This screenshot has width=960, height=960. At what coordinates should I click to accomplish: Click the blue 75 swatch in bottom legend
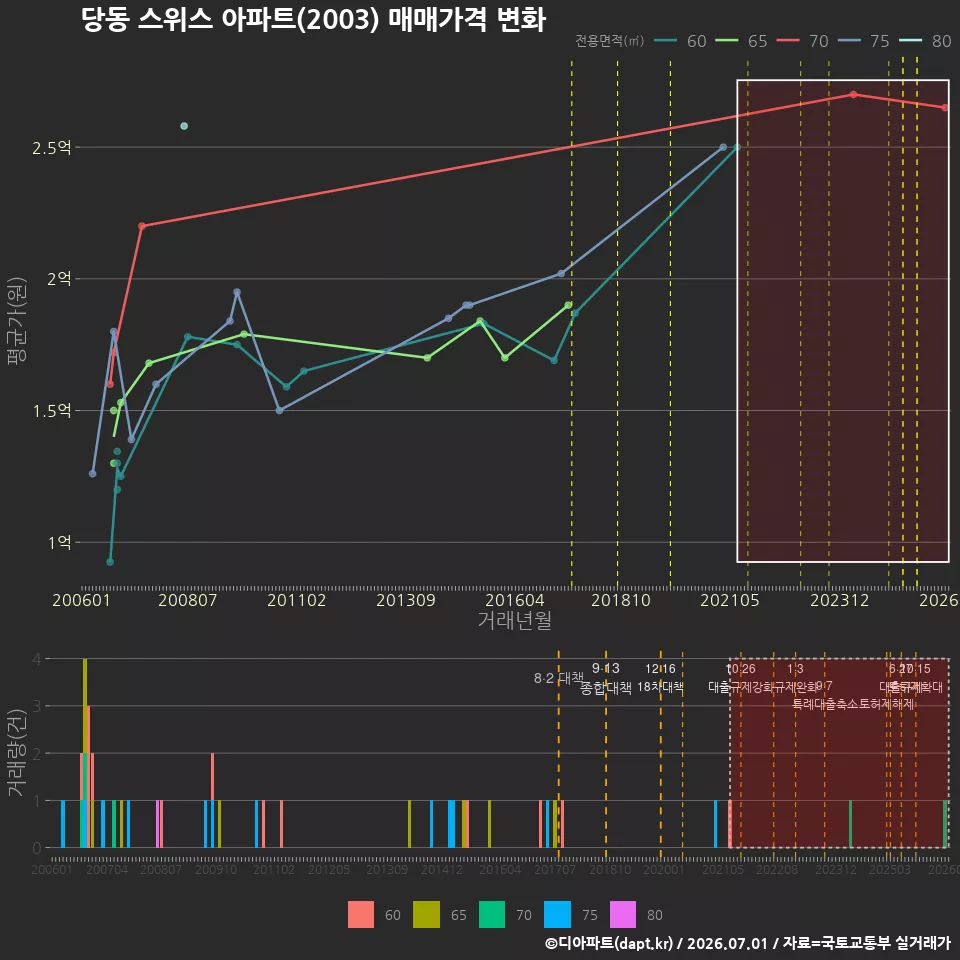click(x=557, y=914)
